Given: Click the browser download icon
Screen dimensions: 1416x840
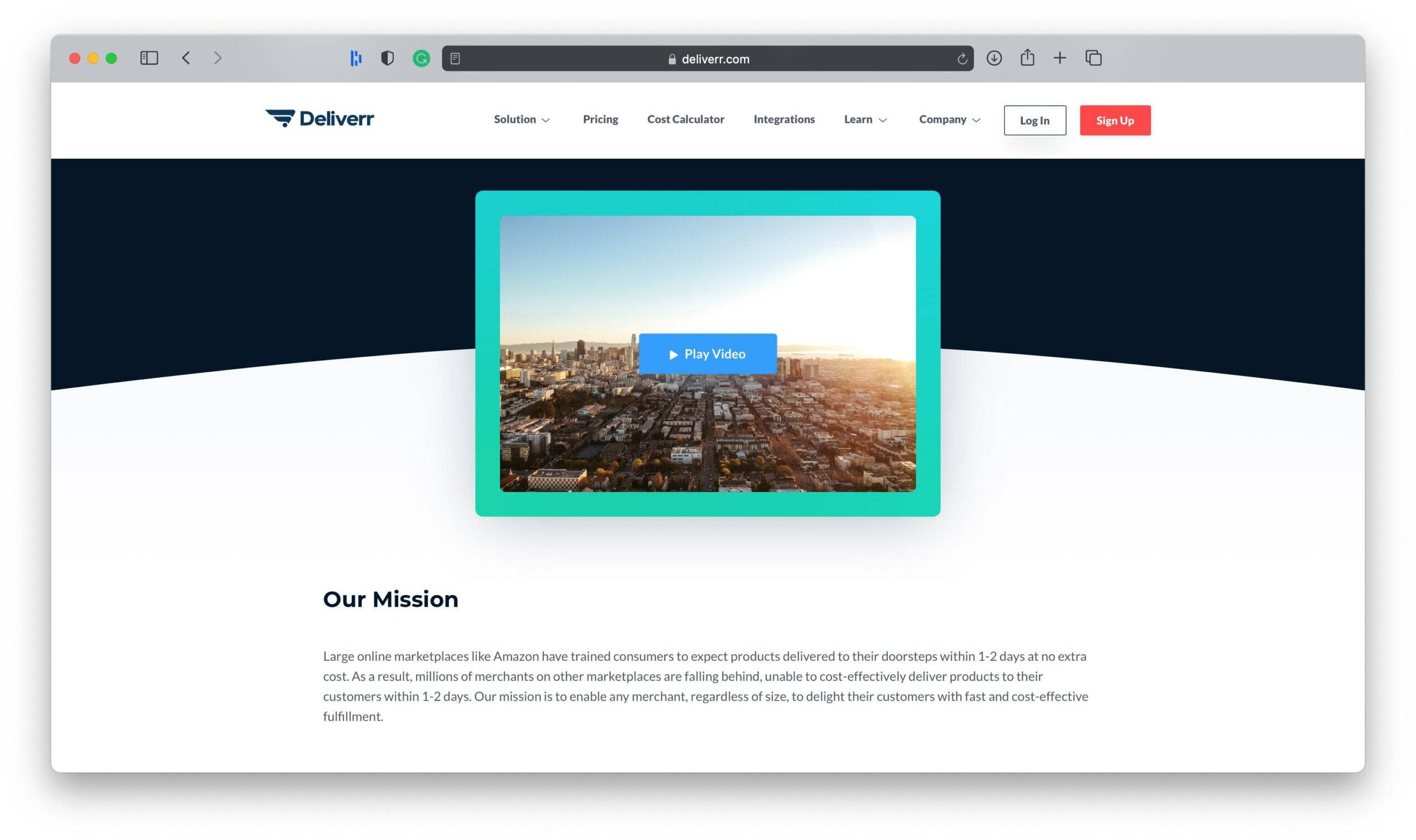Looking at the screenshot, I should [994, 57].
